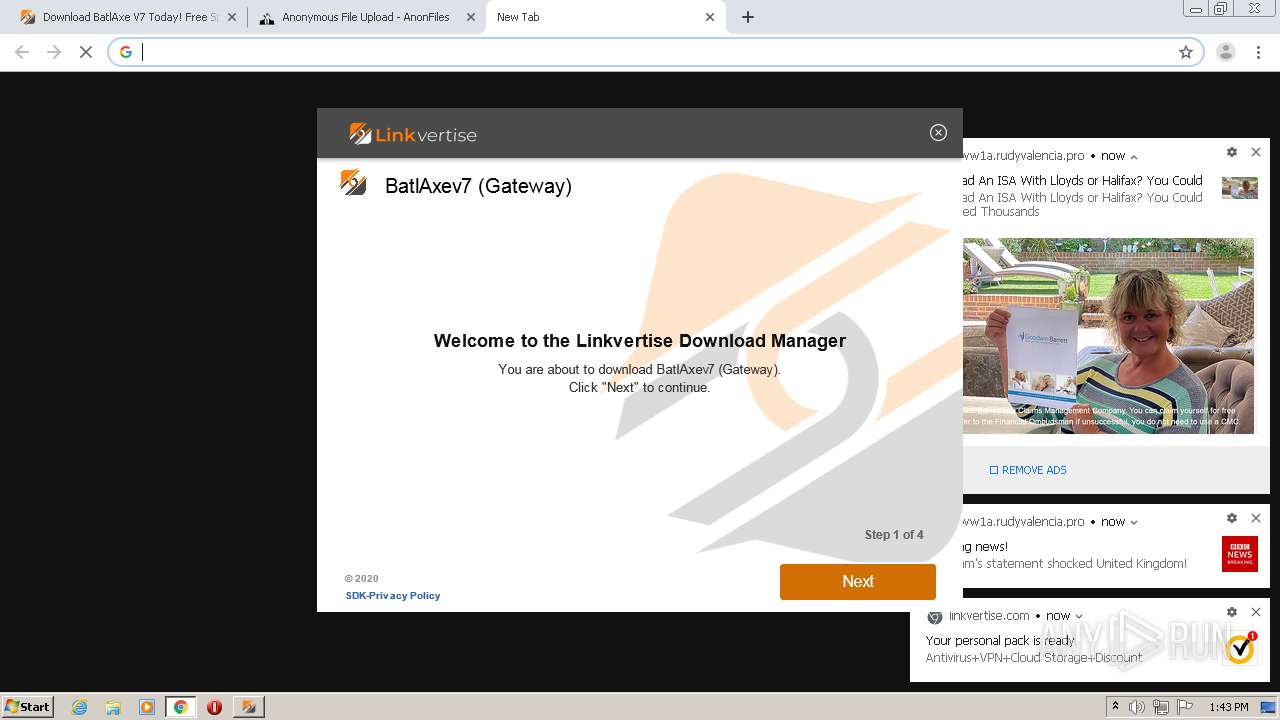
Task: Switch to the Anonymous File Upload - AnonFiles tab
Action: (365, 17)
